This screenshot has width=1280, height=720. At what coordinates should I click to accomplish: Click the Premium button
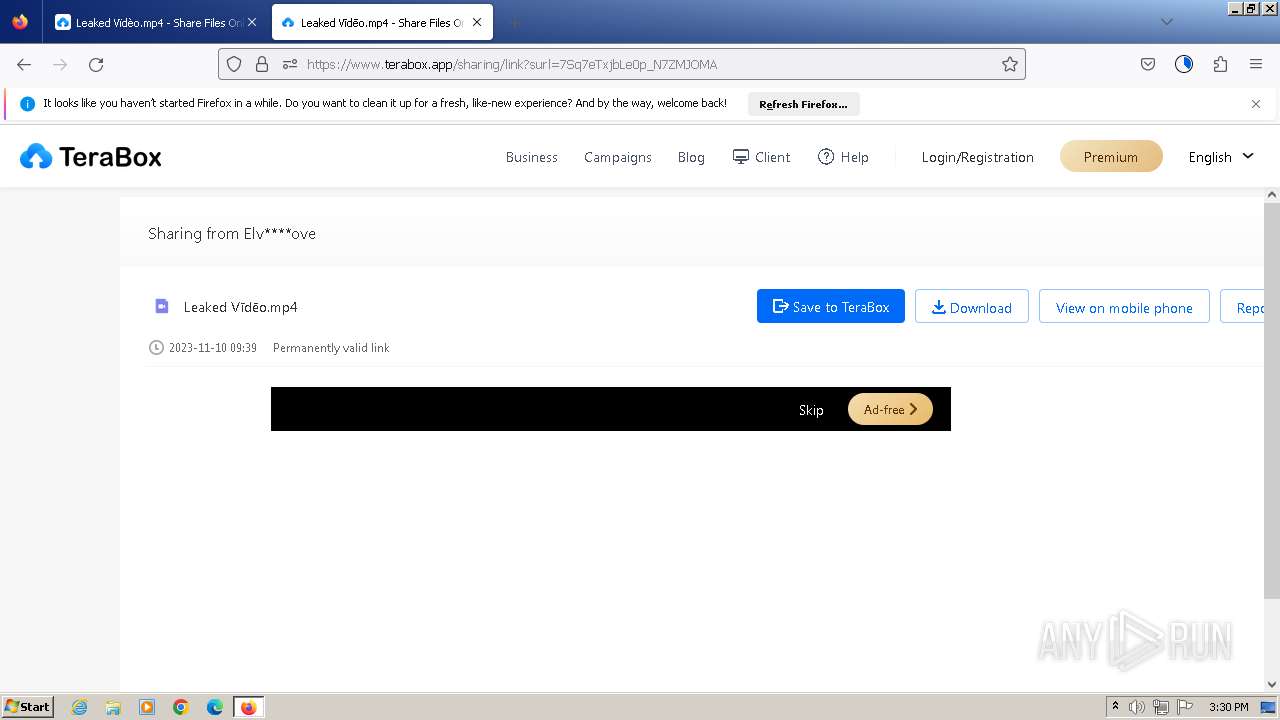pos(1111,156)
